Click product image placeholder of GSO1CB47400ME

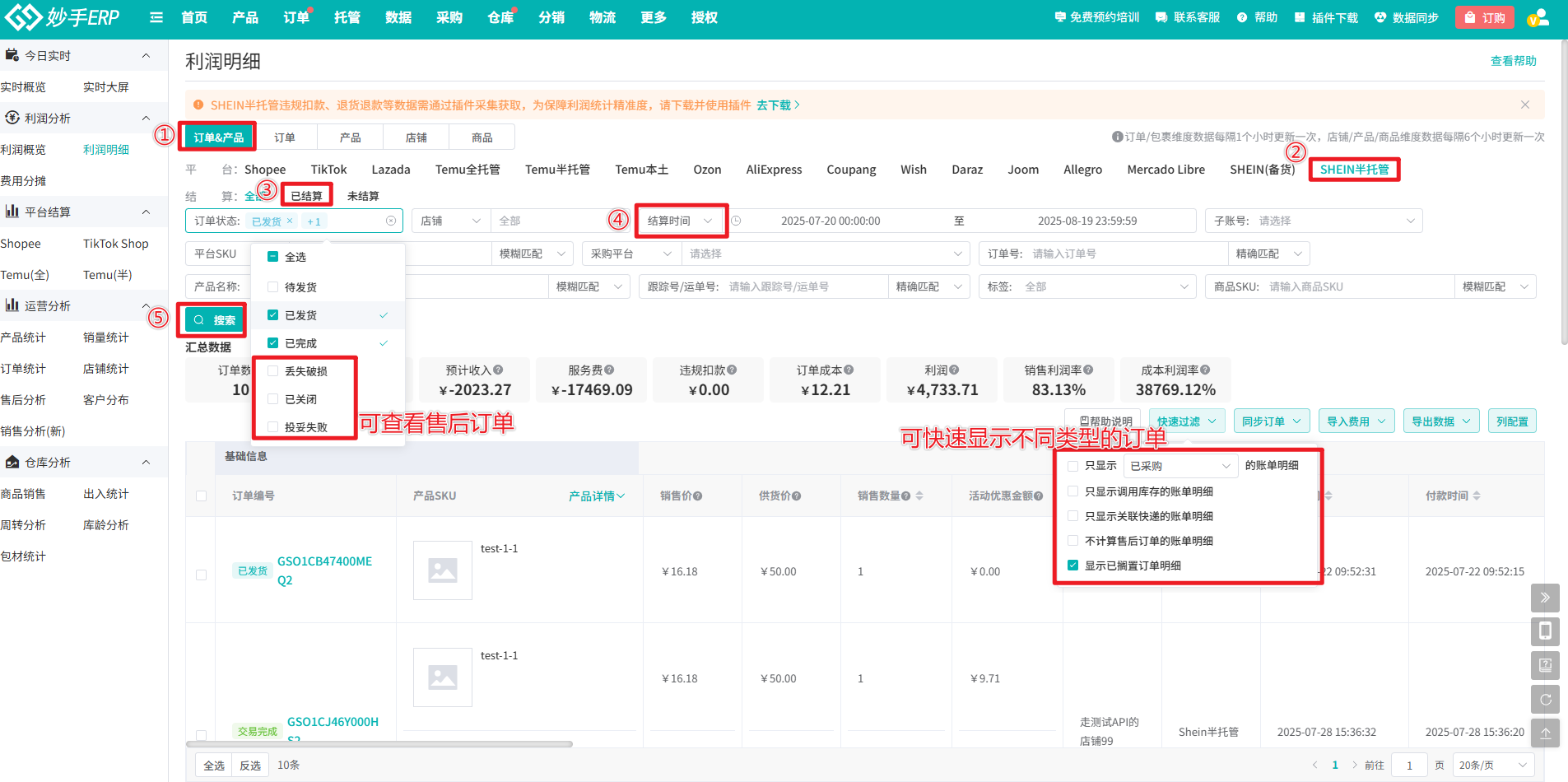coord(443,570)
